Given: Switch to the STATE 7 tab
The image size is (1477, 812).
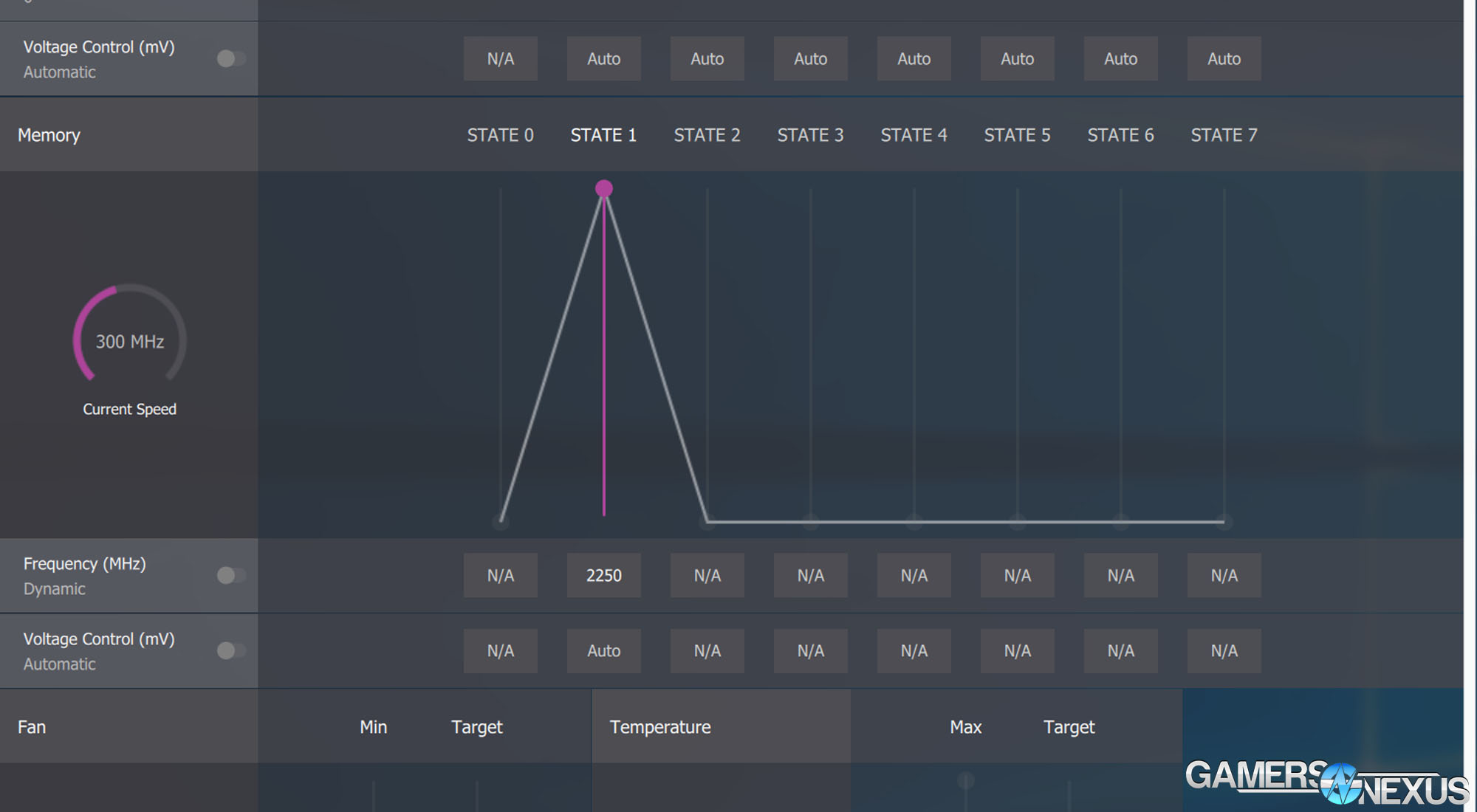Looking at the screenshot, I should (x=1223, y=135).
